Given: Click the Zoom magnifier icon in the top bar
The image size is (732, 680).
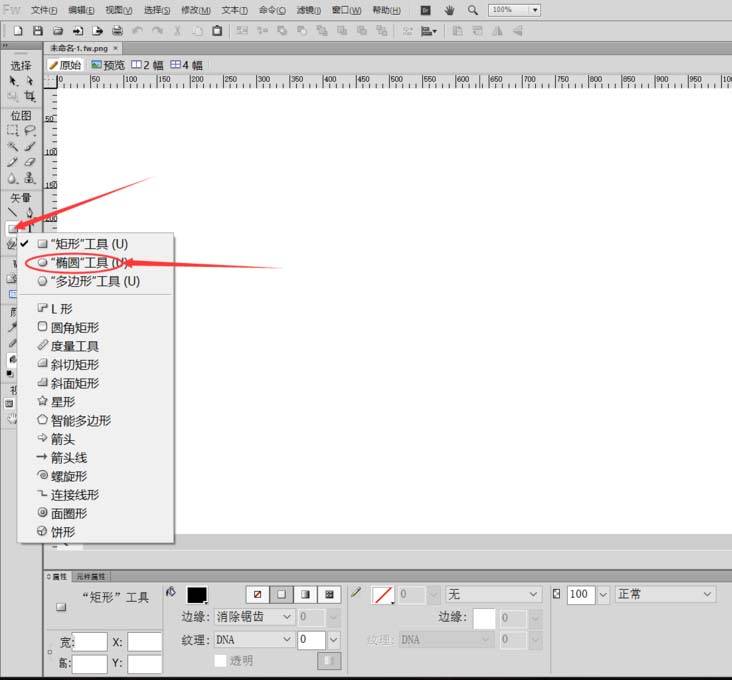Looking at the screenshot, I should [473, 10].
